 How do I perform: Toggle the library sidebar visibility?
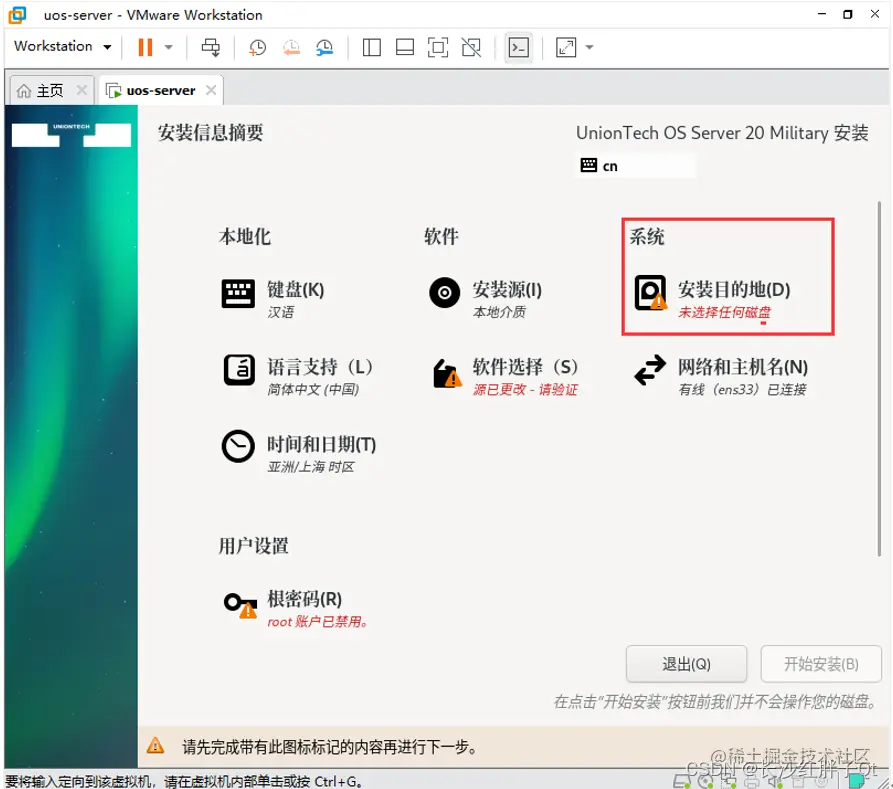371,47
